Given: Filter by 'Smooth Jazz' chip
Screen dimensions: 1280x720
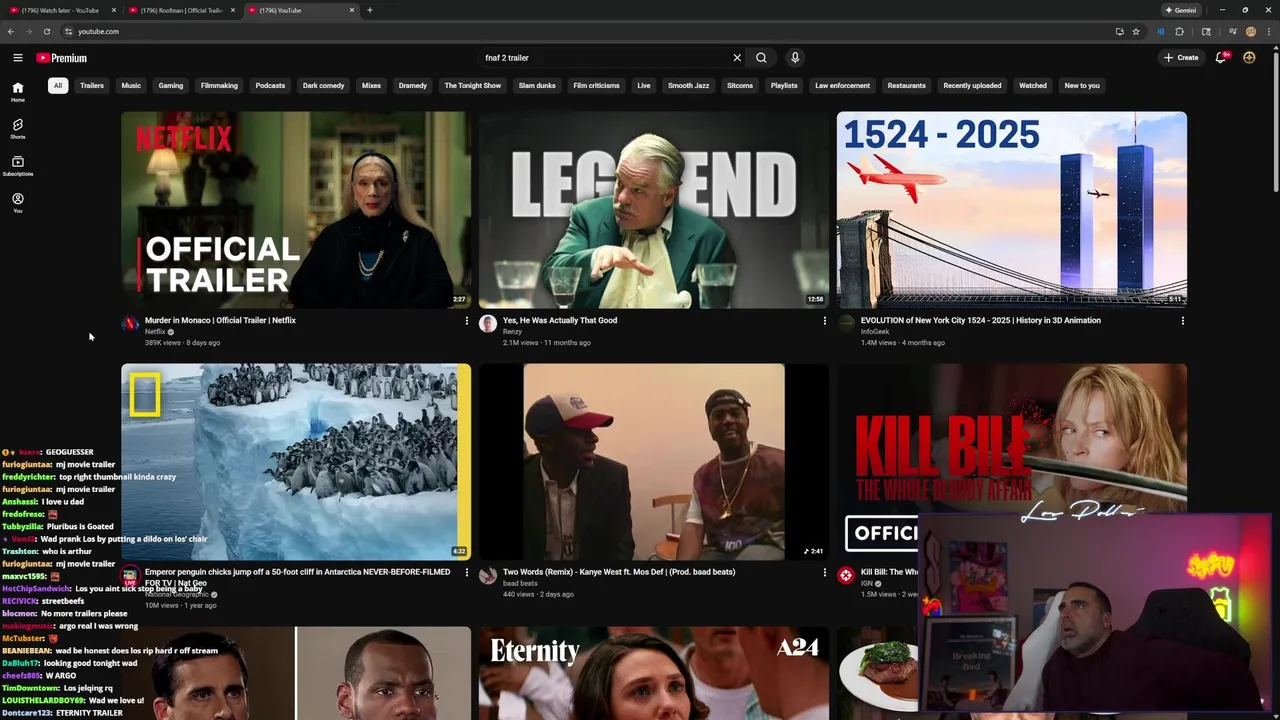Looking at the screenshot, I should (689, 86).
